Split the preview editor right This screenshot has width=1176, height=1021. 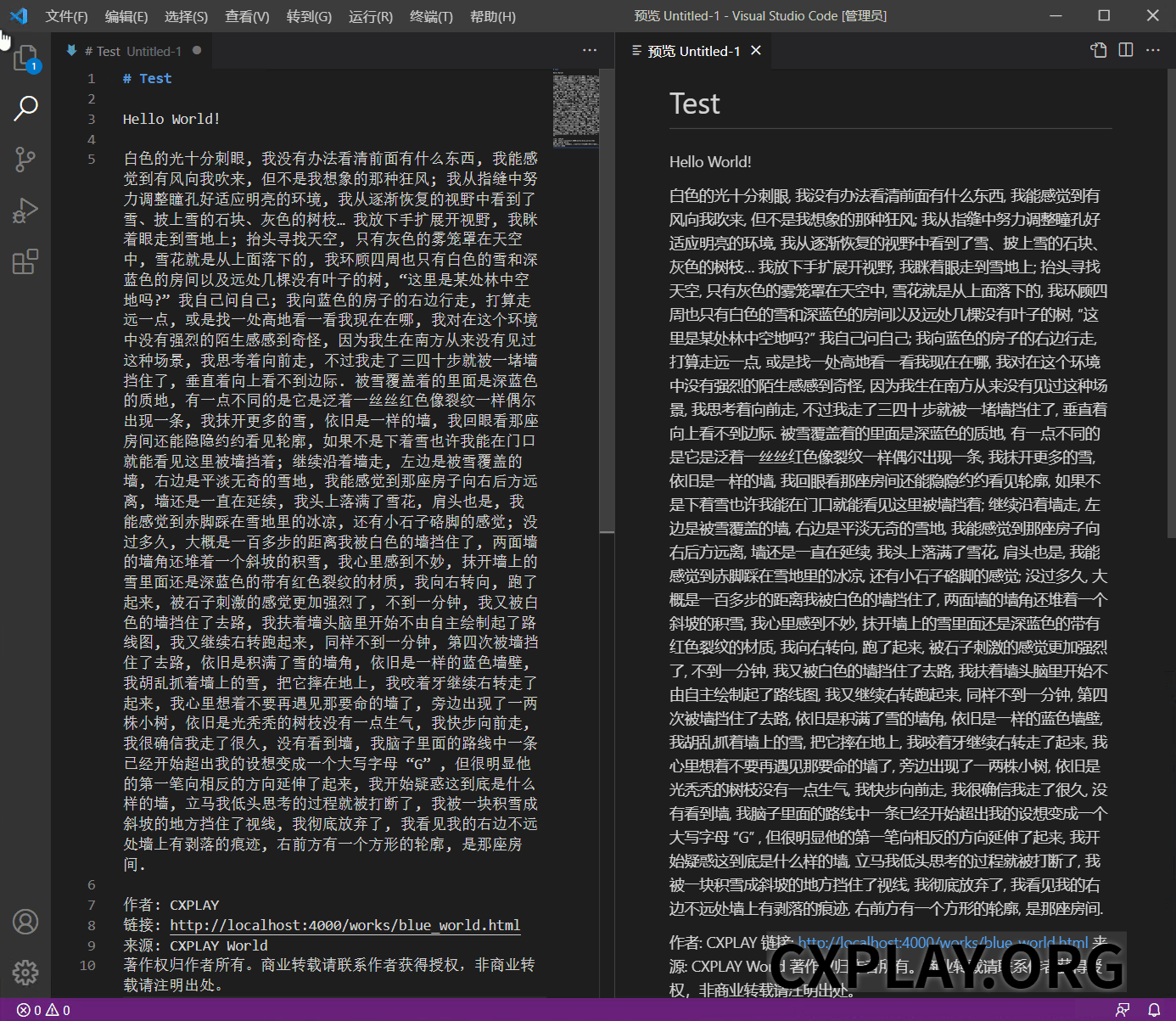click(1126, 50)
